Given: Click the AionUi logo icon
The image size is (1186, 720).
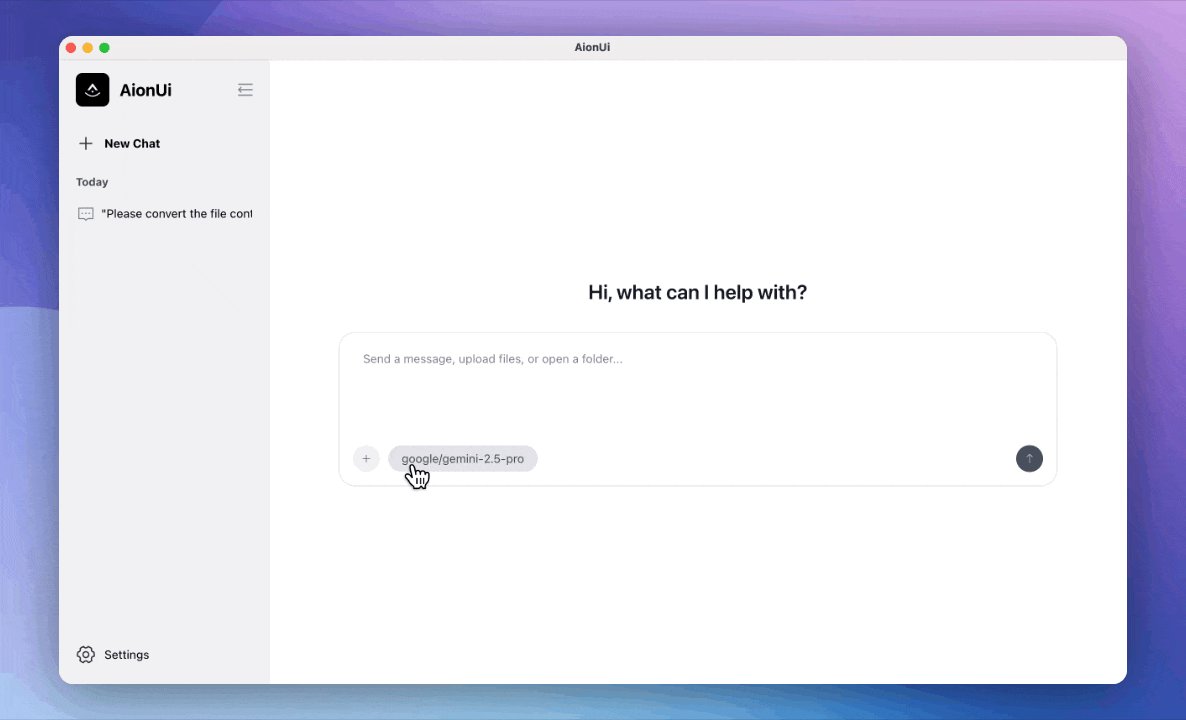Looking at the screenshot, I should [x=92, y=90].
